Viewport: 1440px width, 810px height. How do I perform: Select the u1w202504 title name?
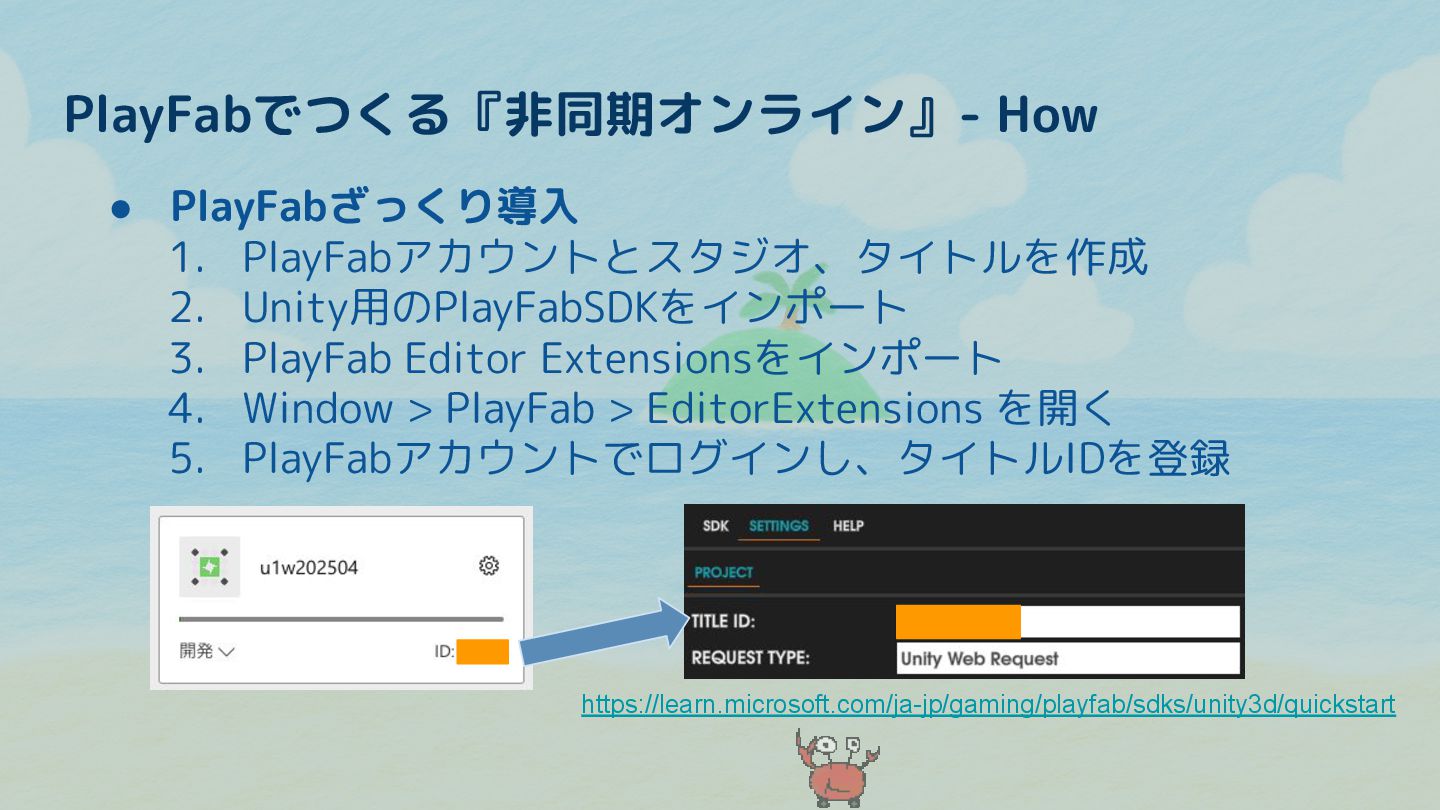[x=309, y=567]
